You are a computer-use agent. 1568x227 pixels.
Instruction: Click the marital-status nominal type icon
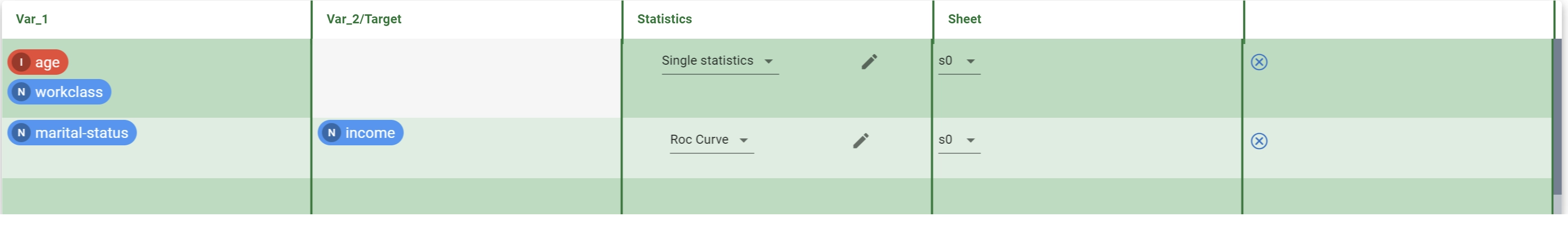(21, 133)
